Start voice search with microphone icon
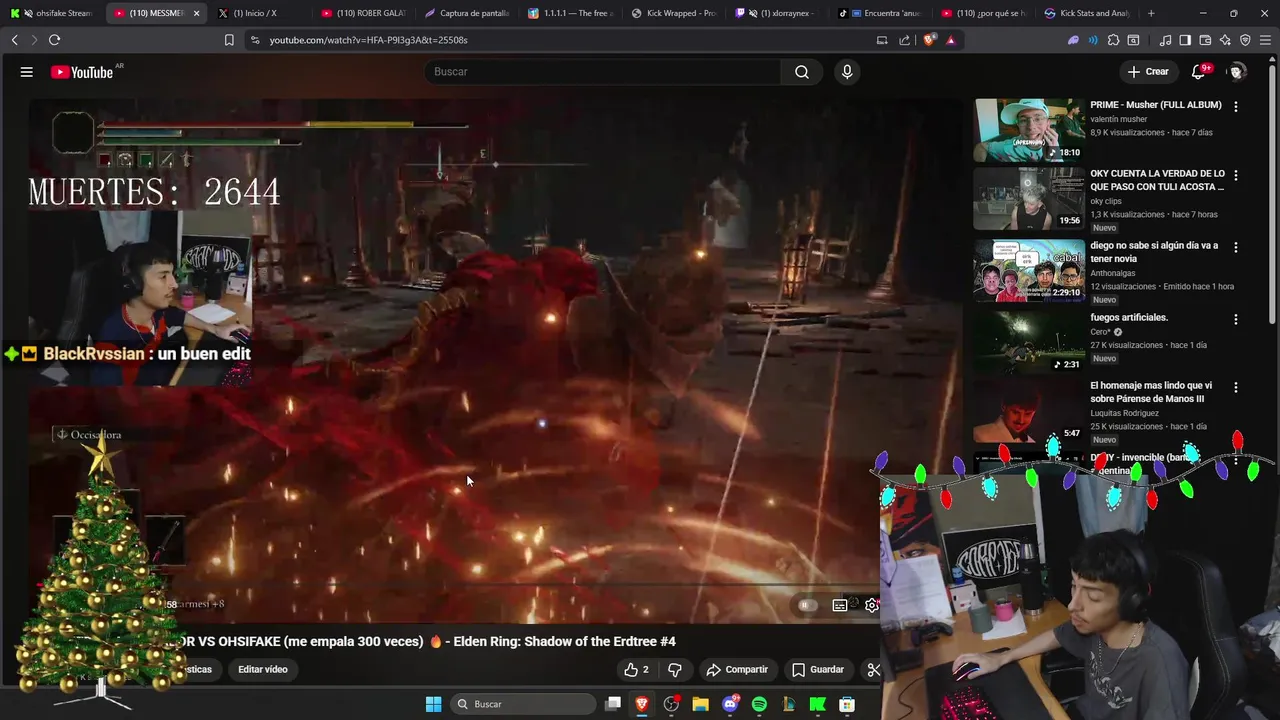 point(847,72)
